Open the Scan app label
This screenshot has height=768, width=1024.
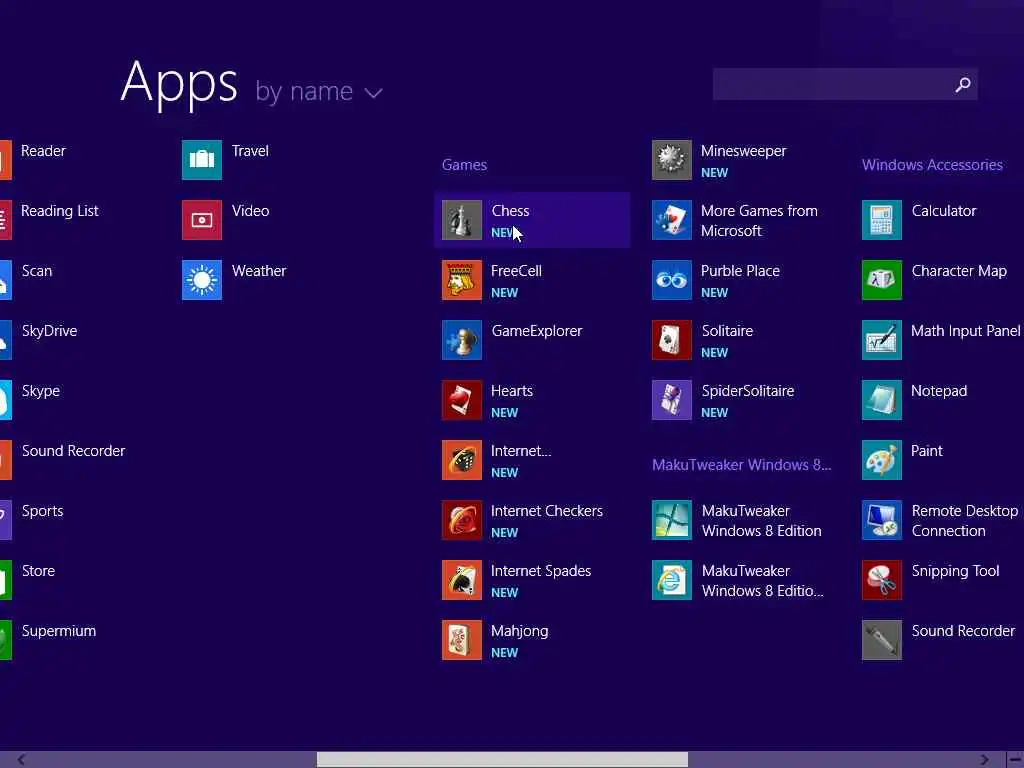(x=37, y=271)
